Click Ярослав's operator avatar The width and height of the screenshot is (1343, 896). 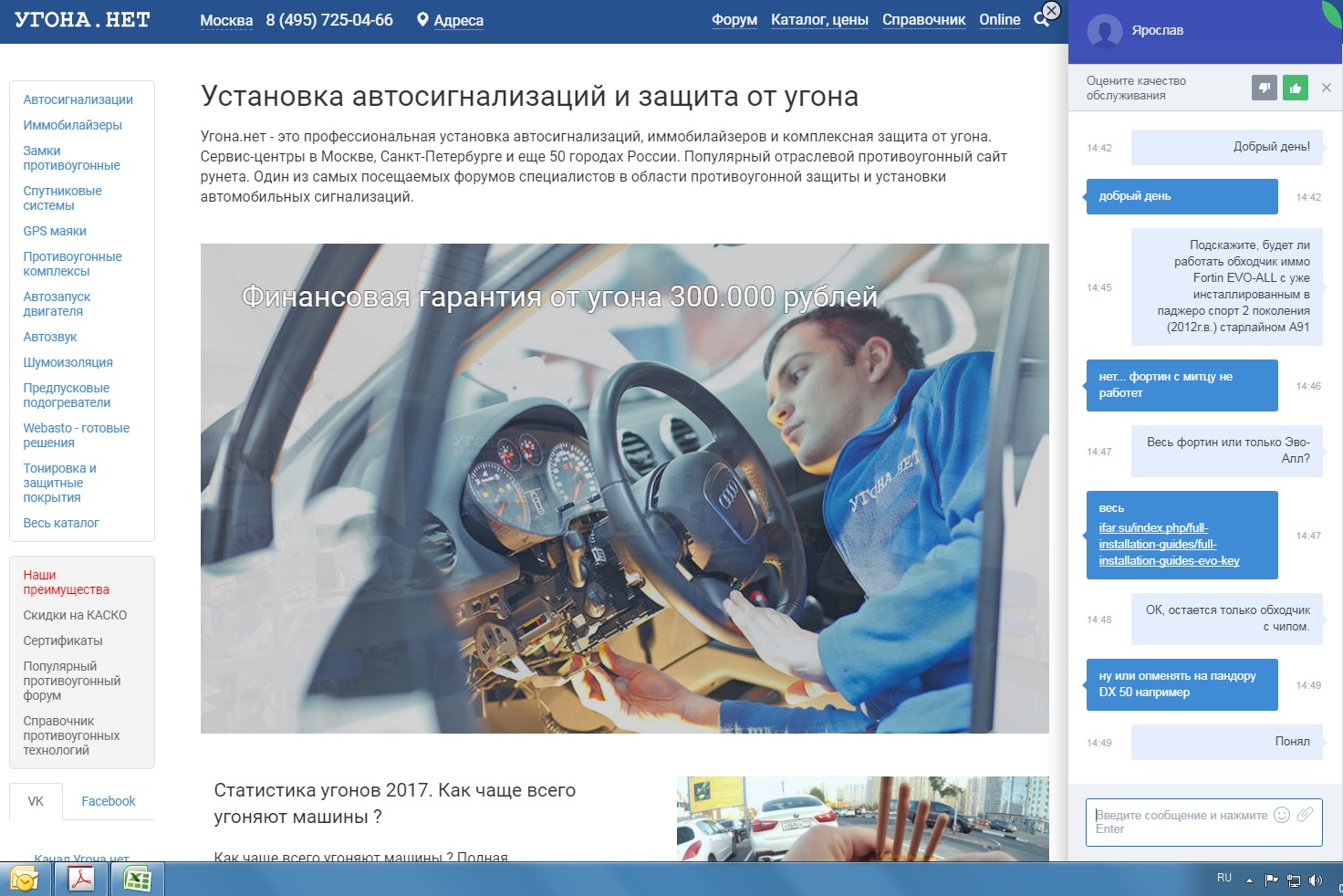[1104, 31]
